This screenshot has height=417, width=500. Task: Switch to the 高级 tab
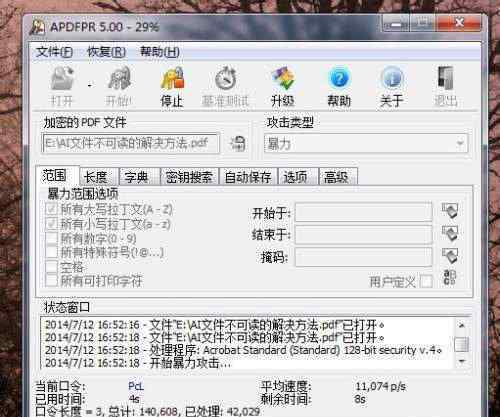click(x=338, y=177)
